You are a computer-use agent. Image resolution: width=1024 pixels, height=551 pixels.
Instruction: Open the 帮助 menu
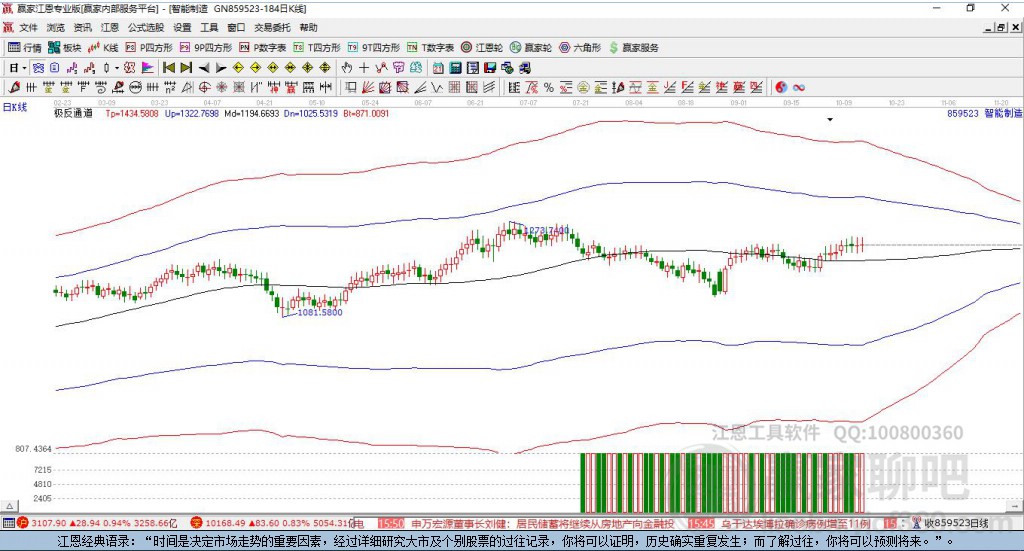click(x=308, y=27)
